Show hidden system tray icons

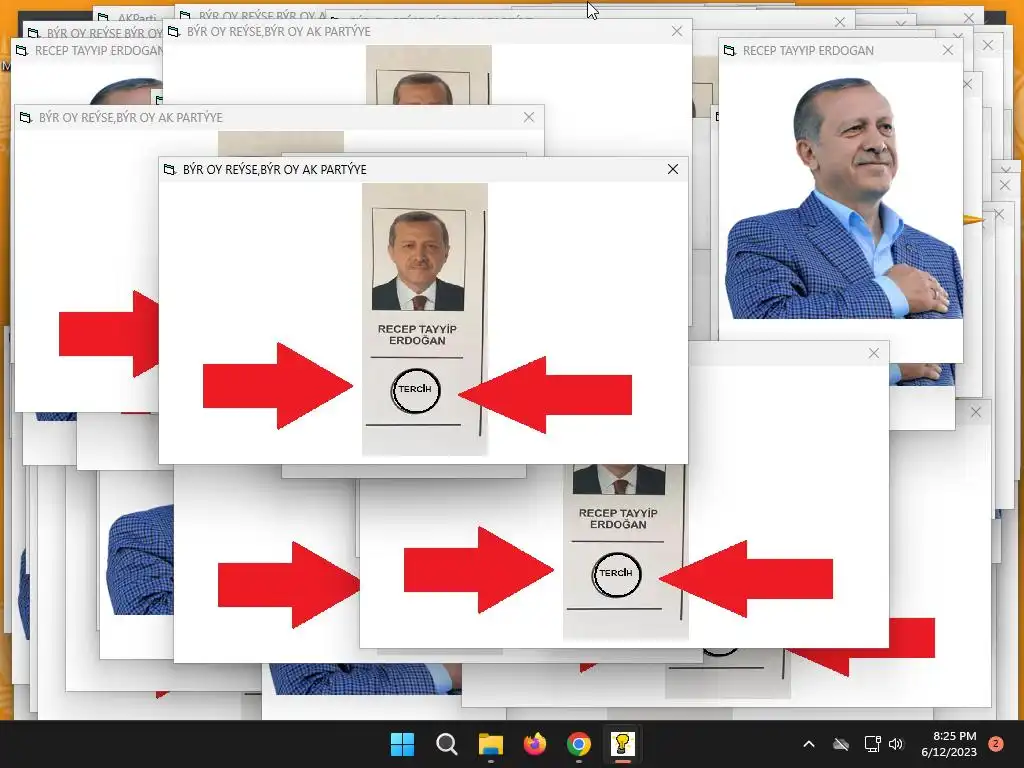point(808,744)
